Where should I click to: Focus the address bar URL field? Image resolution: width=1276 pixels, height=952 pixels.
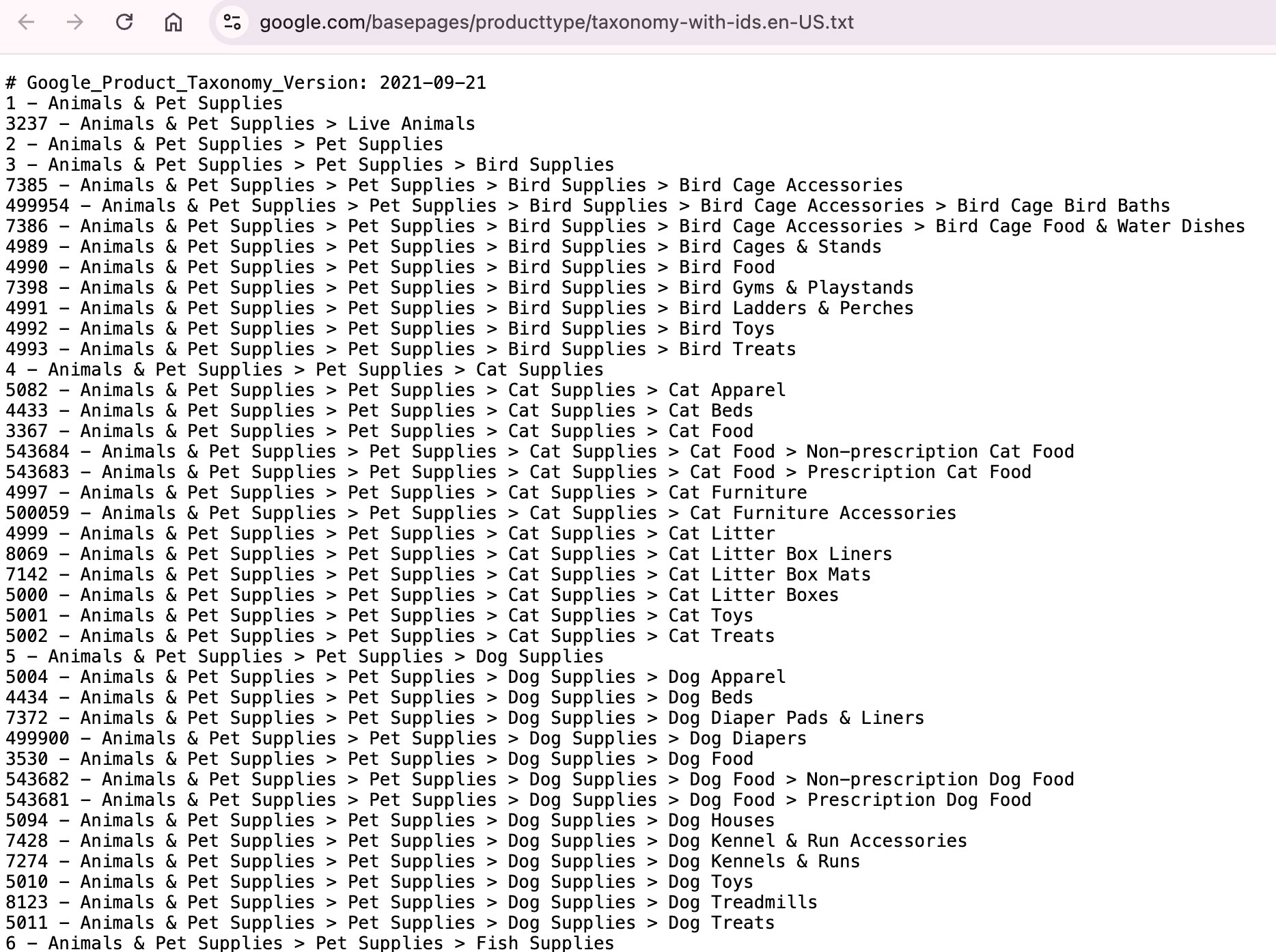click(x=557, y=23)
